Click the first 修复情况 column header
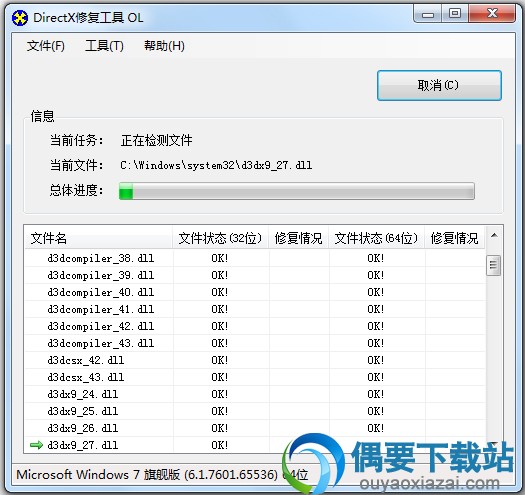This screenshot has width=525, height=495. click(x=298, y=238)
